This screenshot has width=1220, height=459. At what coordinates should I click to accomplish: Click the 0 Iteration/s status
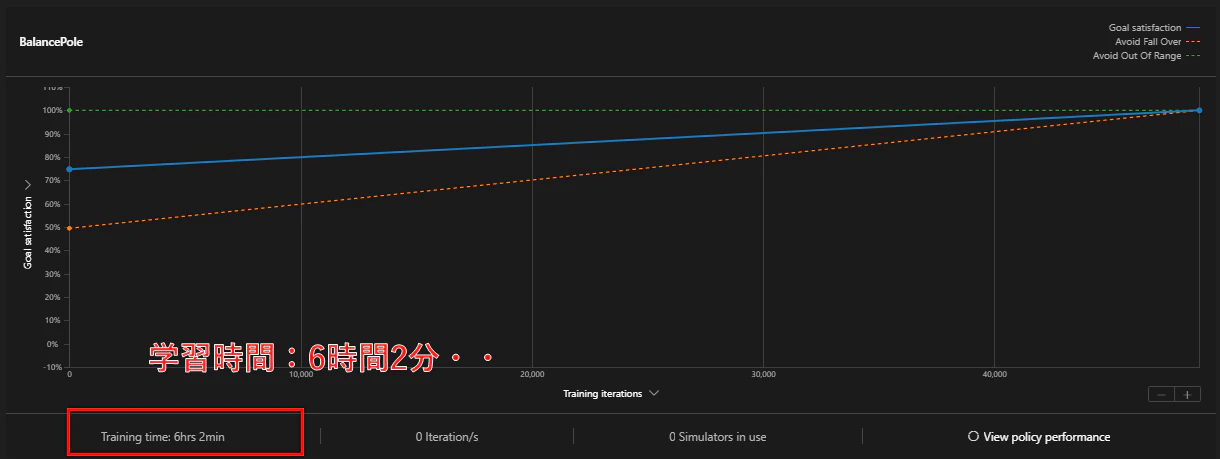447,437
